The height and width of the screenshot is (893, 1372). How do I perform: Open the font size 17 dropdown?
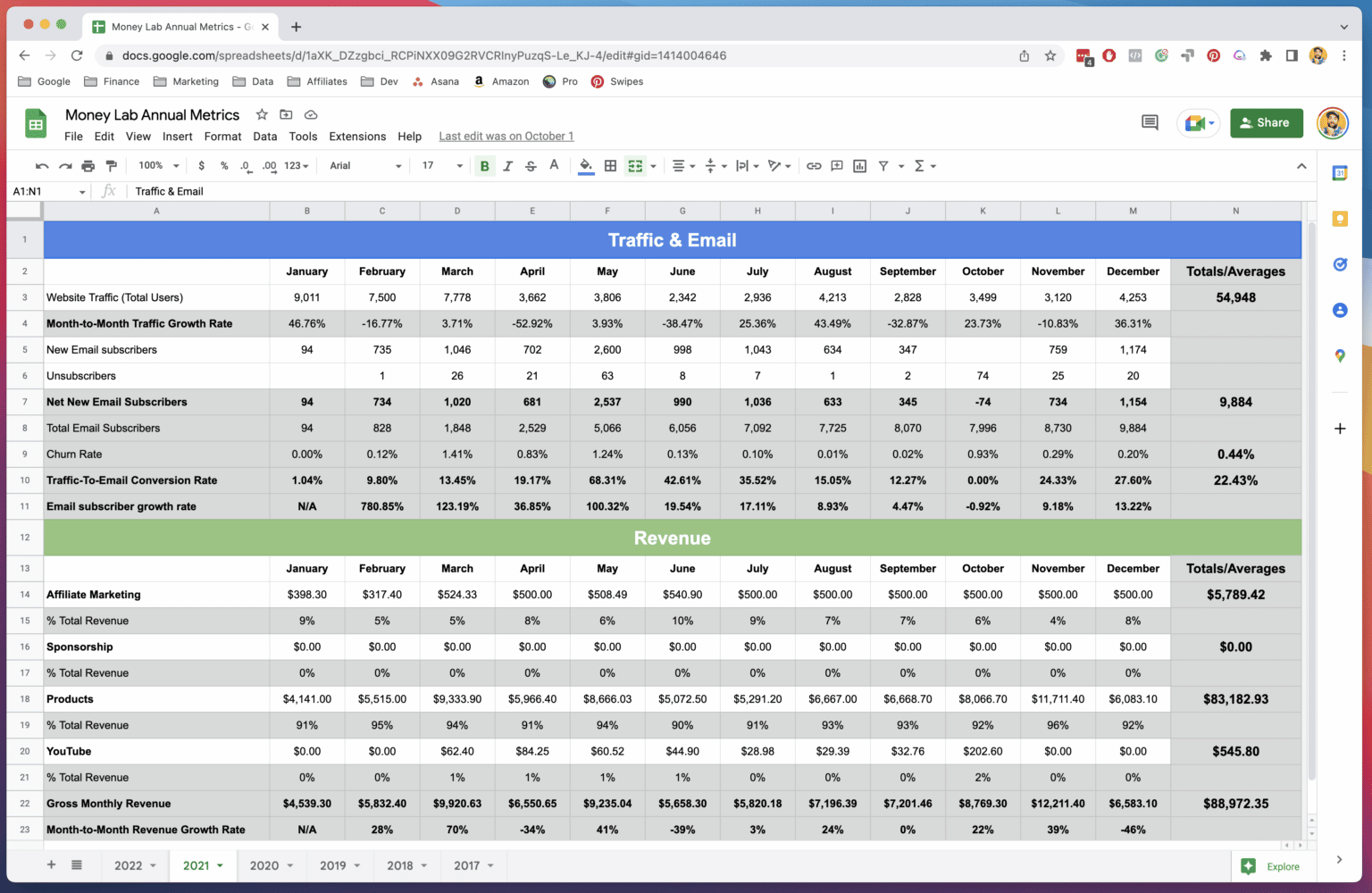[x=442, y=166]
